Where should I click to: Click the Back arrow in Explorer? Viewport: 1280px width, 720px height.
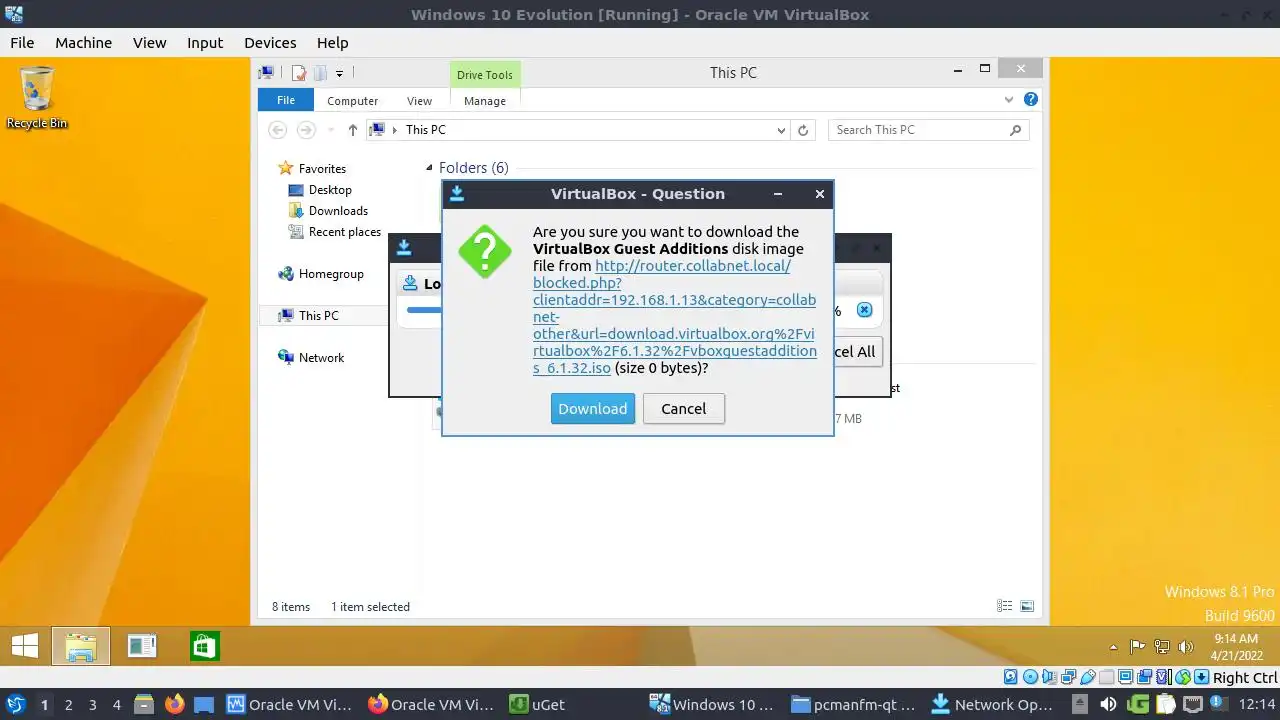278,130
